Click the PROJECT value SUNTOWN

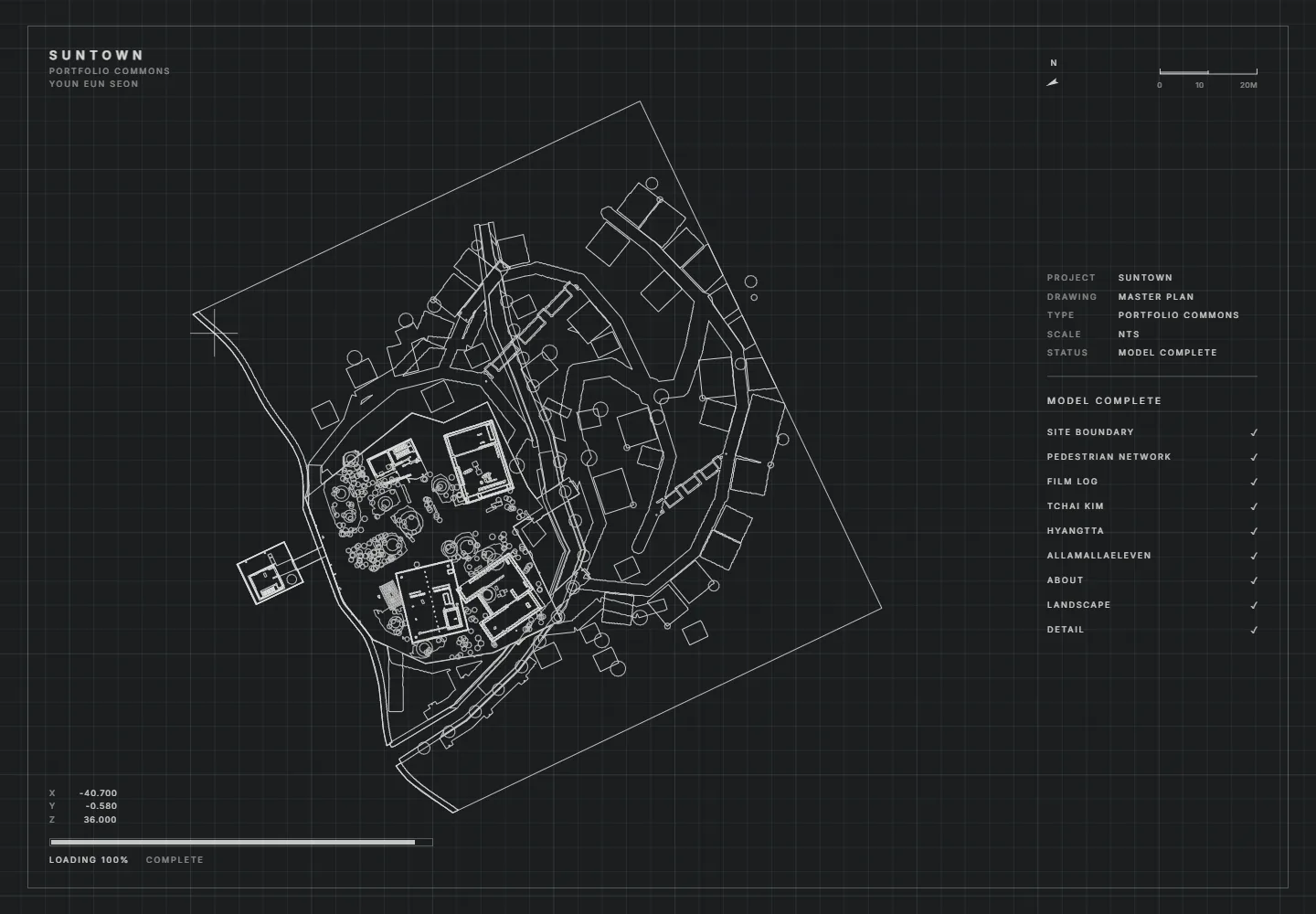coord(1145,278)
